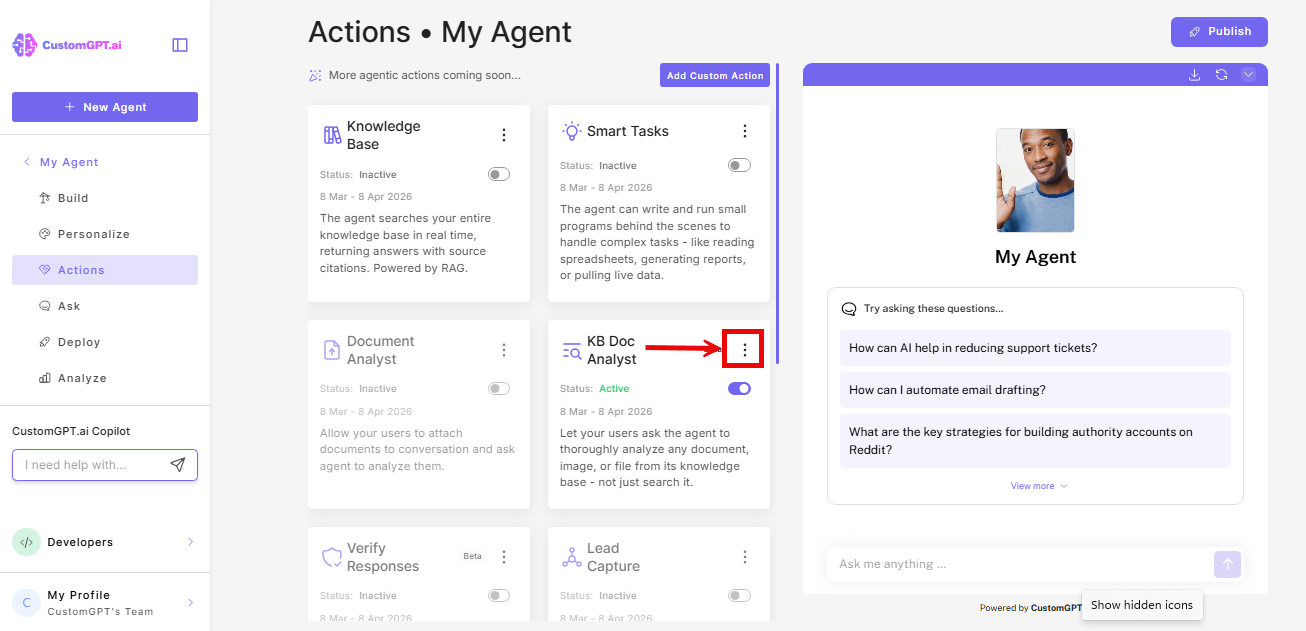Send the Copilot help message

click(177, 465)
